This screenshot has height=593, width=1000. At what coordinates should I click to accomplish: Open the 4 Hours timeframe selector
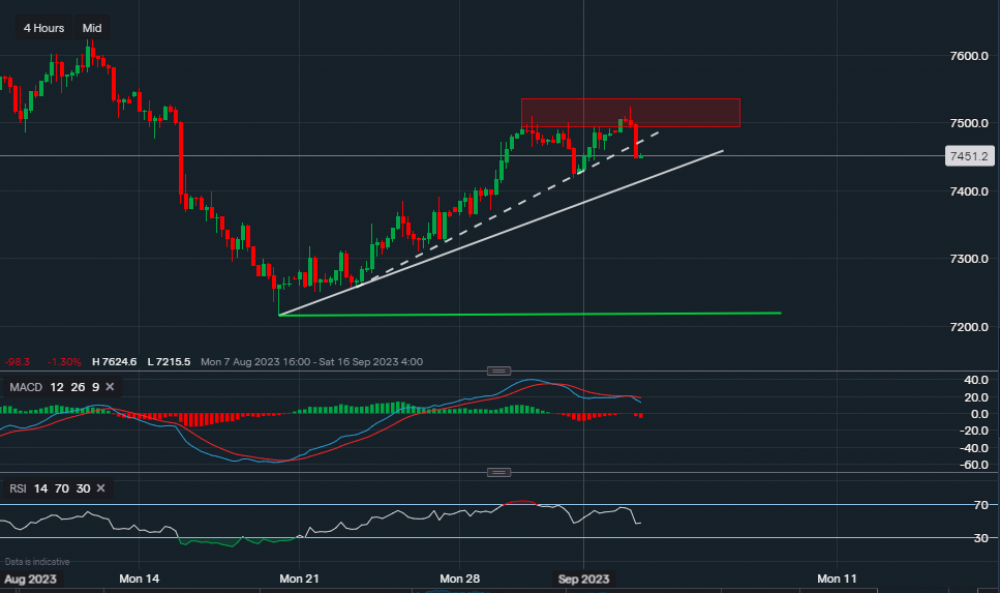tap(43, 28)
